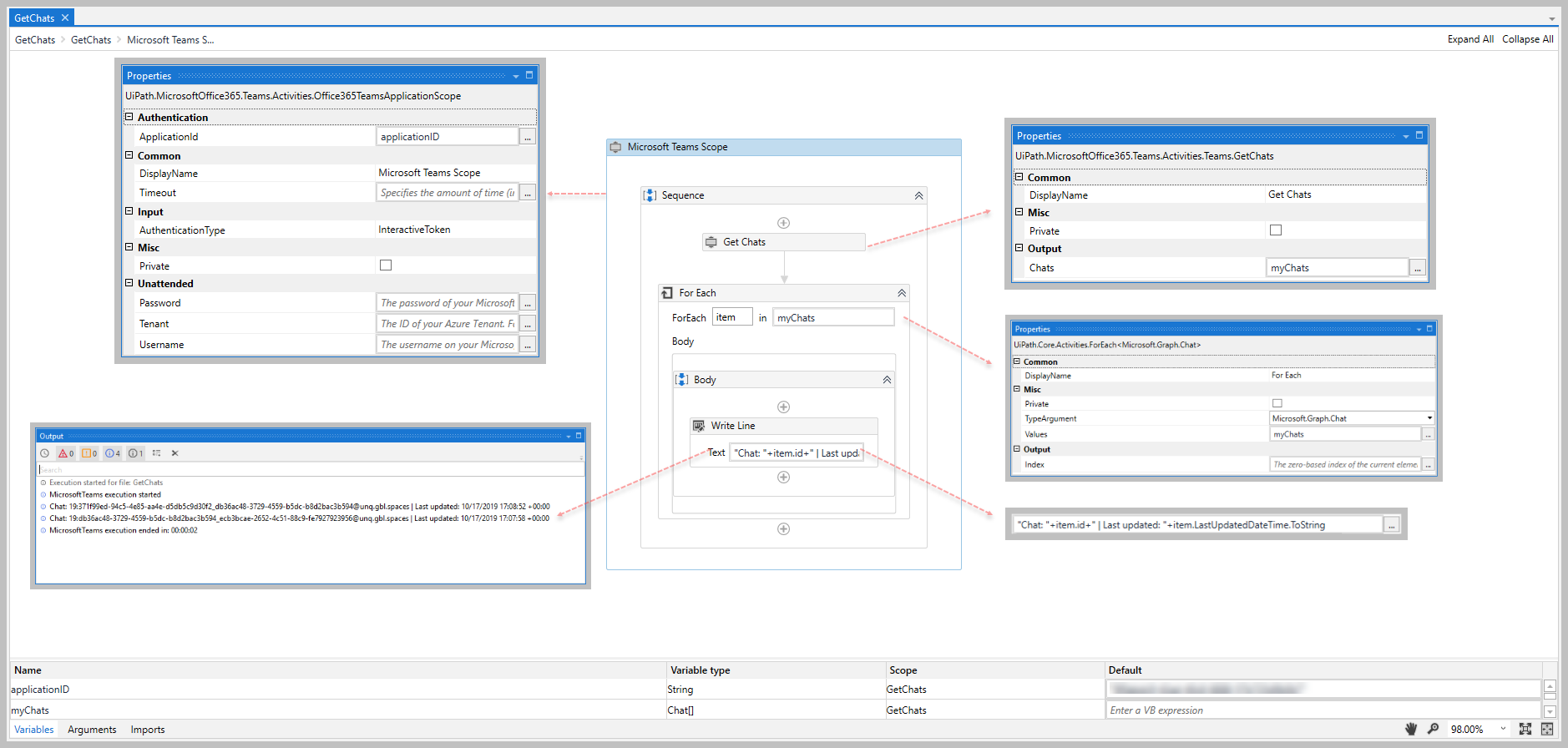The image size is (1568, 748).
Task: Click the myChats default VB expression field
Action: coord(1323,710)
